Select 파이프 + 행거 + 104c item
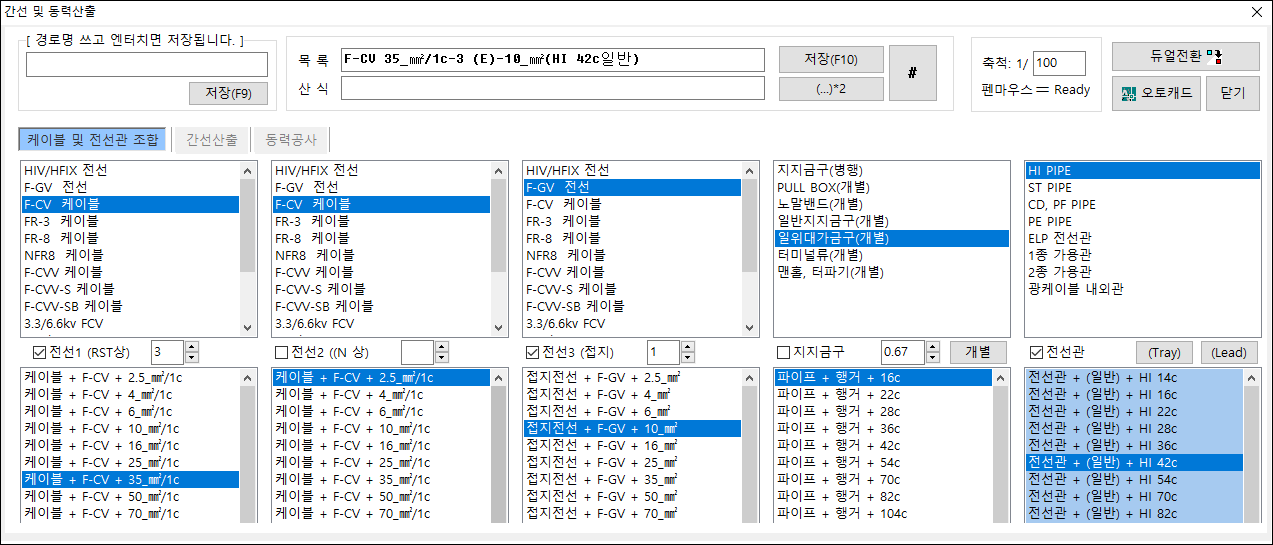1273x545 pixels. [x=883, y=513]
